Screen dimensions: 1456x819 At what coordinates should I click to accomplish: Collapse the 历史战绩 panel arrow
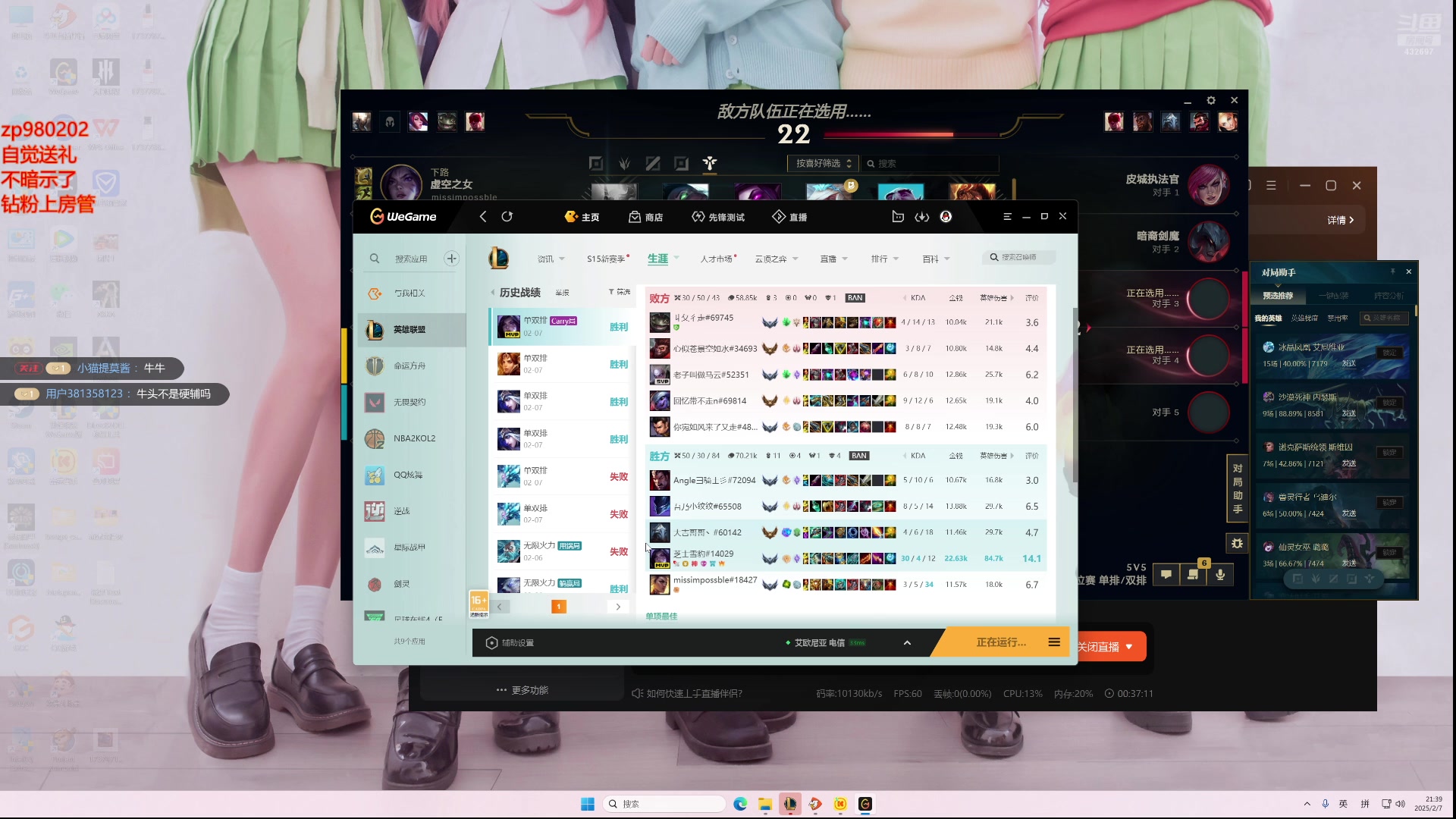pyautogui.click(x=493, y=293)
